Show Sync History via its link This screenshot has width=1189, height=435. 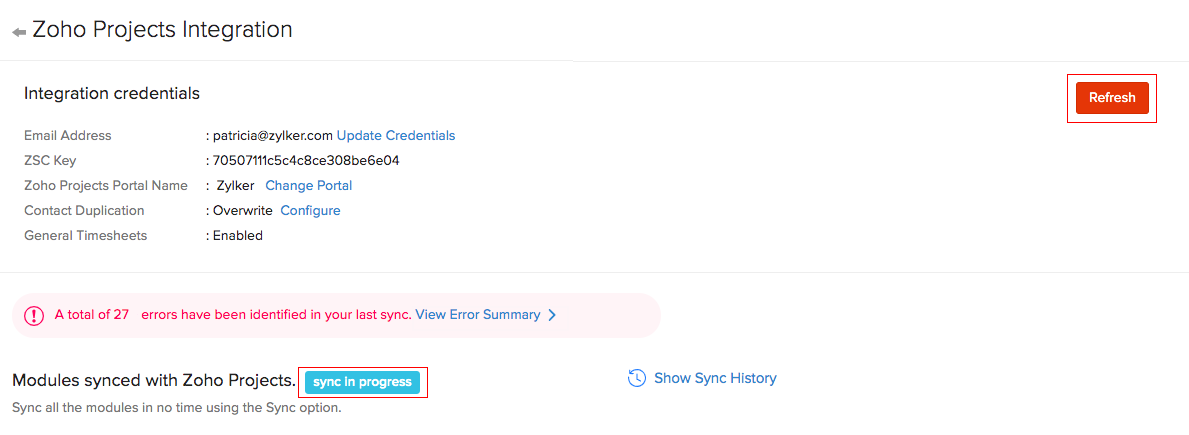pyautogui.click(x=715, y=378)
